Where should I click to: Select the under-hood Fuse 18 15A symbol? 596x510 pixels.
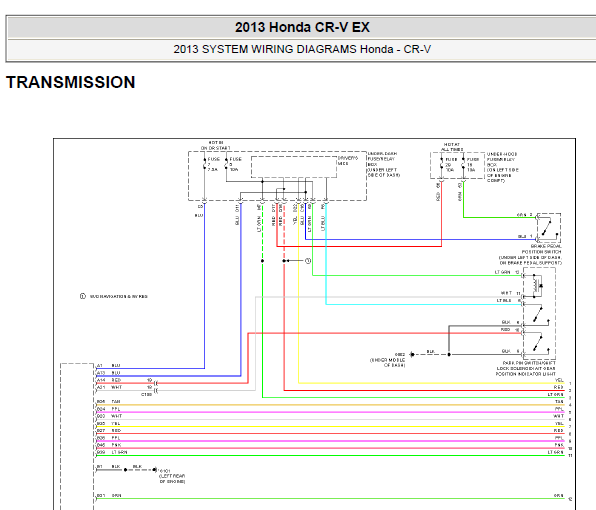[x=463, y=165]
